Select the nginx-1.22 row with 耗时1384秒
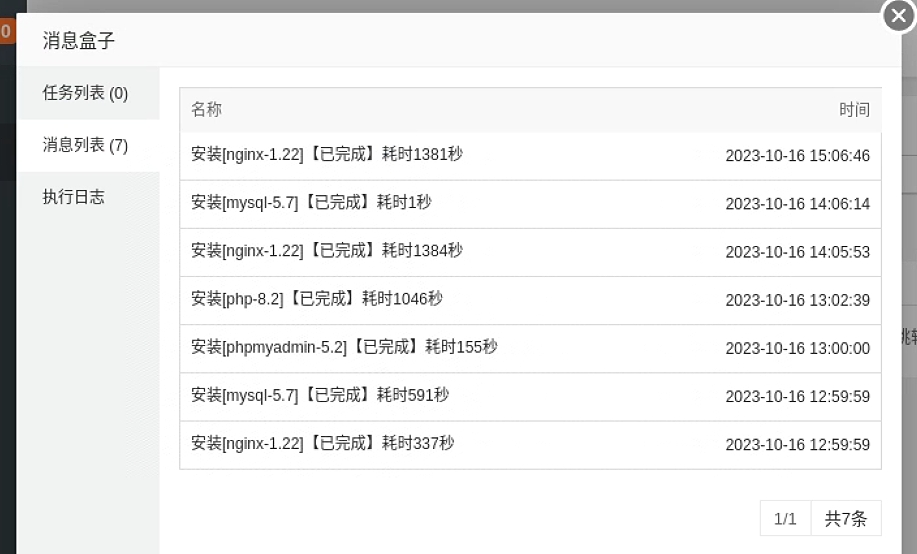917x554 pixels. click(x=530, y=252)
